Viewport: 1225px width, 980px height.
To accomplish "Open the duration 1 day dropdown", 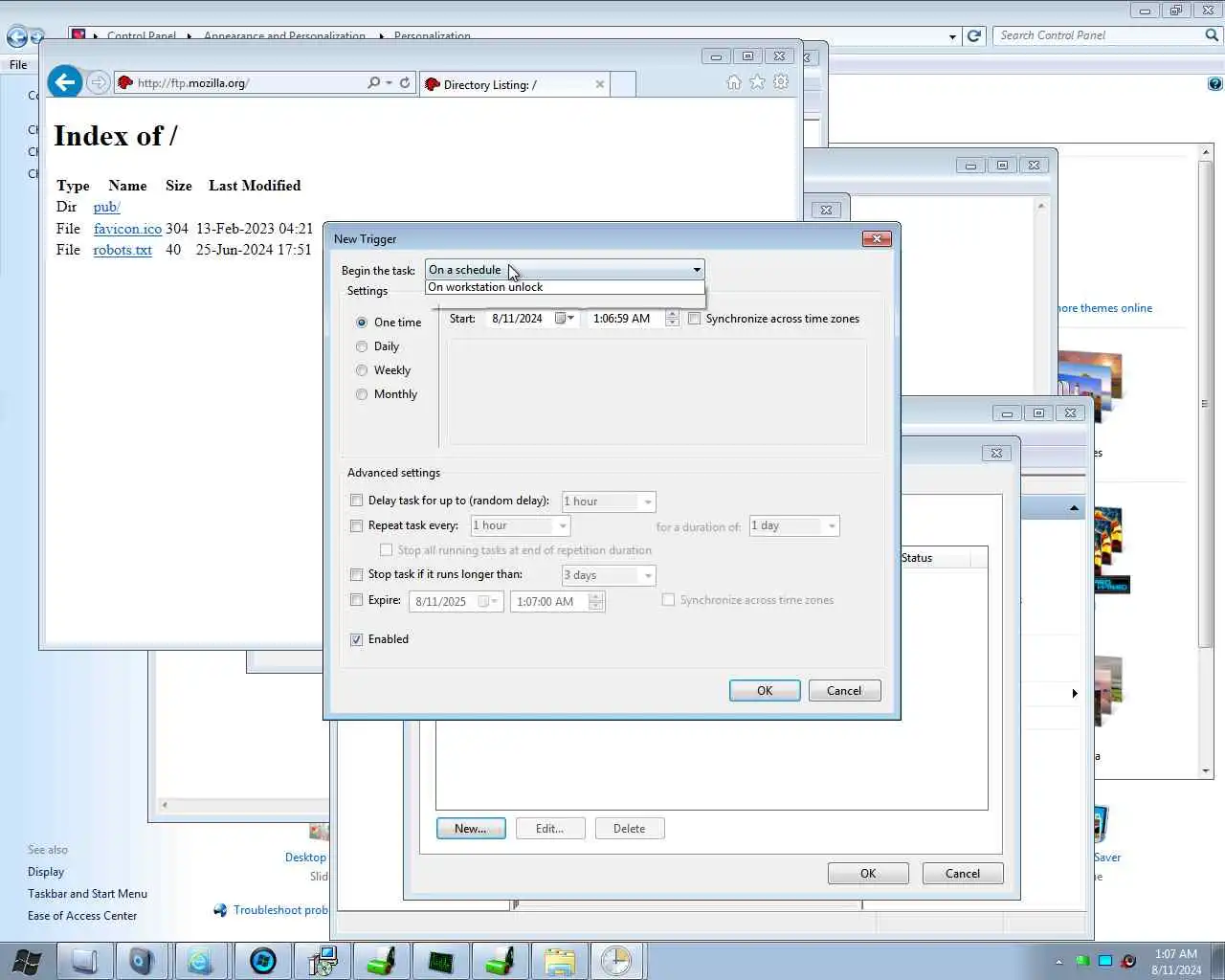I will point(832,525).
